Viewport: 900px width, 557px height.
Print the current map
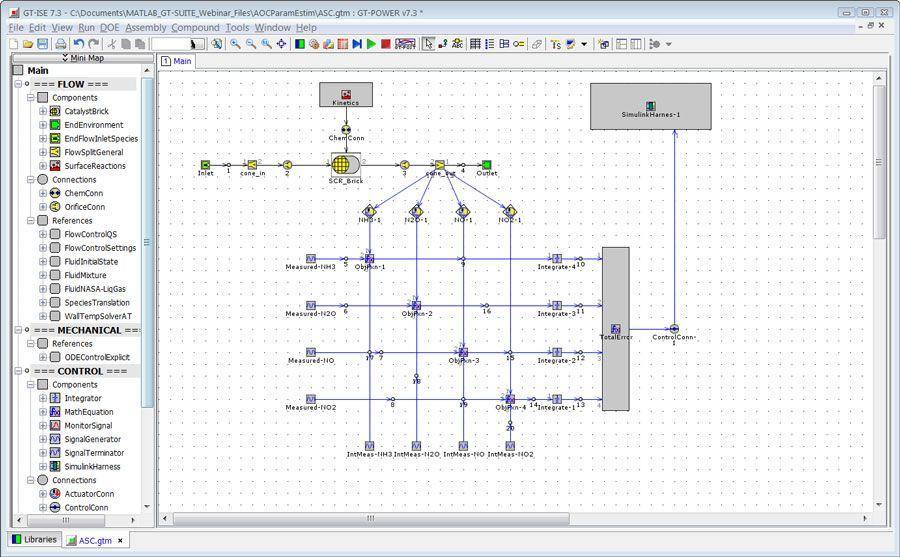point(61,44)
